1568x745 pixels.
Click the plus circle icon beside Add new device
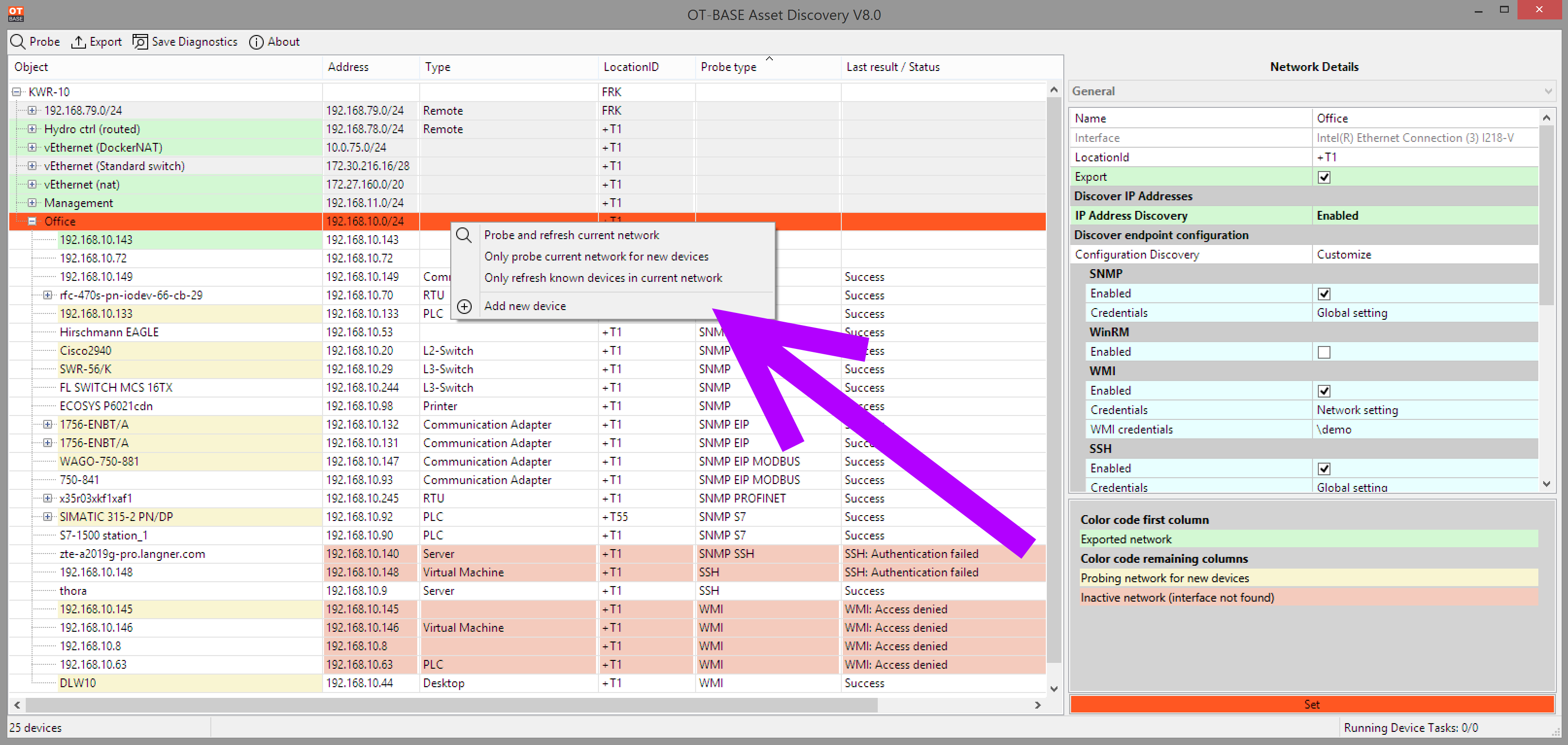point(464,306)
